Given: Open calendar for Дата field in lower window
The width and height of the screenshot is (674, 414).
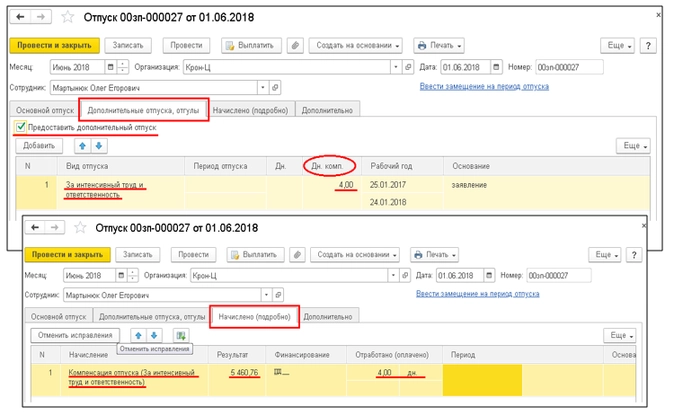Looking at the screenshot, I should [x=489, y=275].
